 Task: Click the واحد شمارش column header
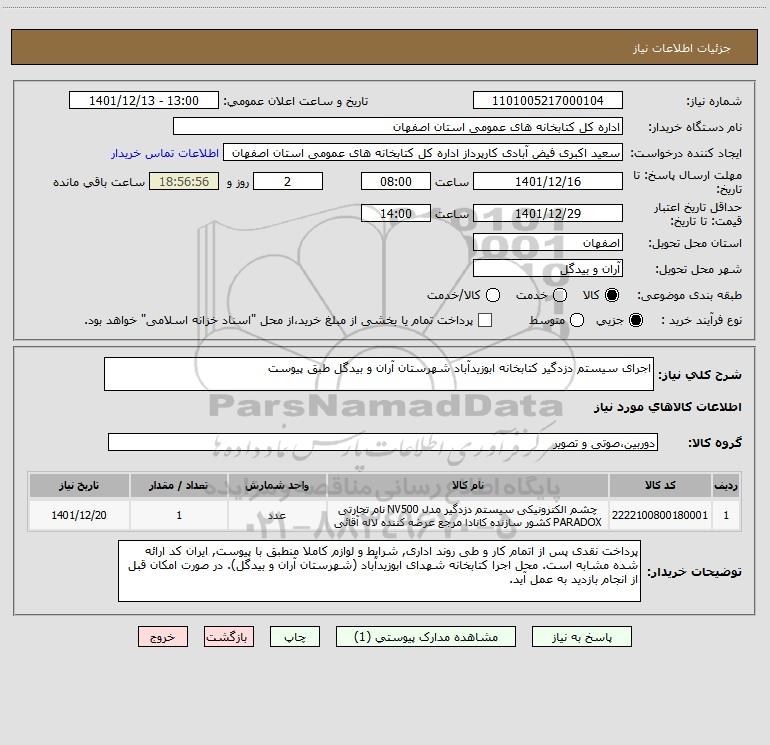click(277, 485)
